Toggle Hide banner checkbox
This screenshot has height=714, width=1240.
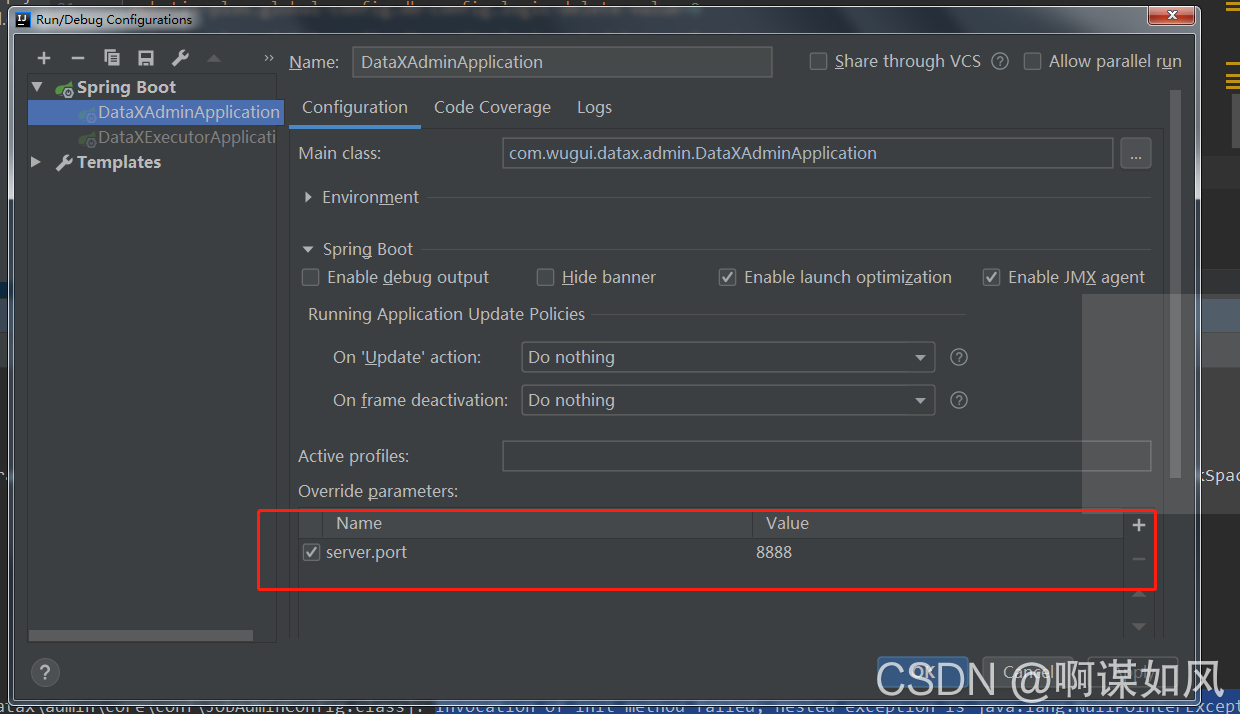(545, 277)
